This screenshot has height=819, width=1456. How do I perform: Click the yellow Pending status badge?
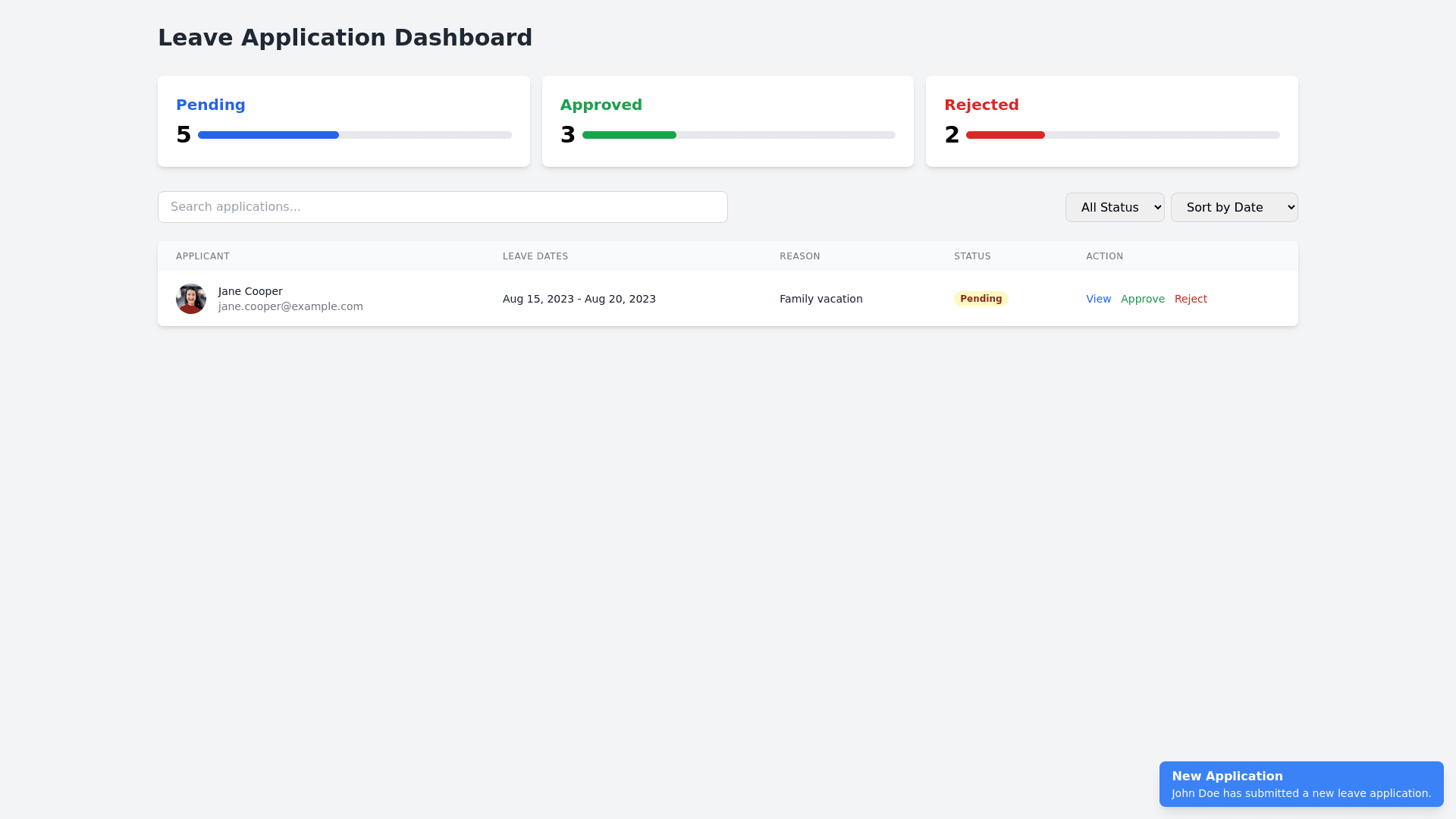981,299
